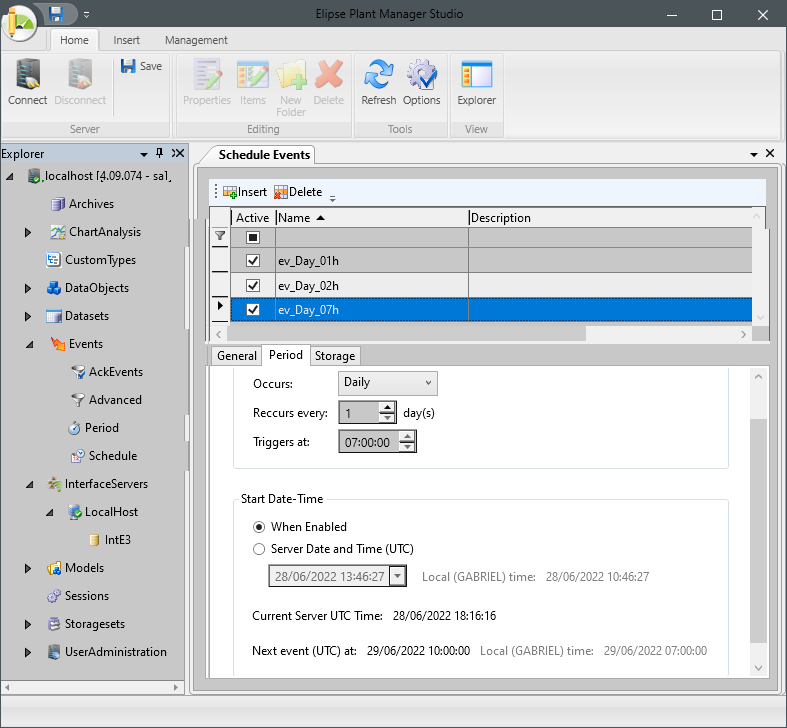The width and height of the screenshot is (787, 728).
Task: Collapse the Events tree node
Action: point(30,344)
